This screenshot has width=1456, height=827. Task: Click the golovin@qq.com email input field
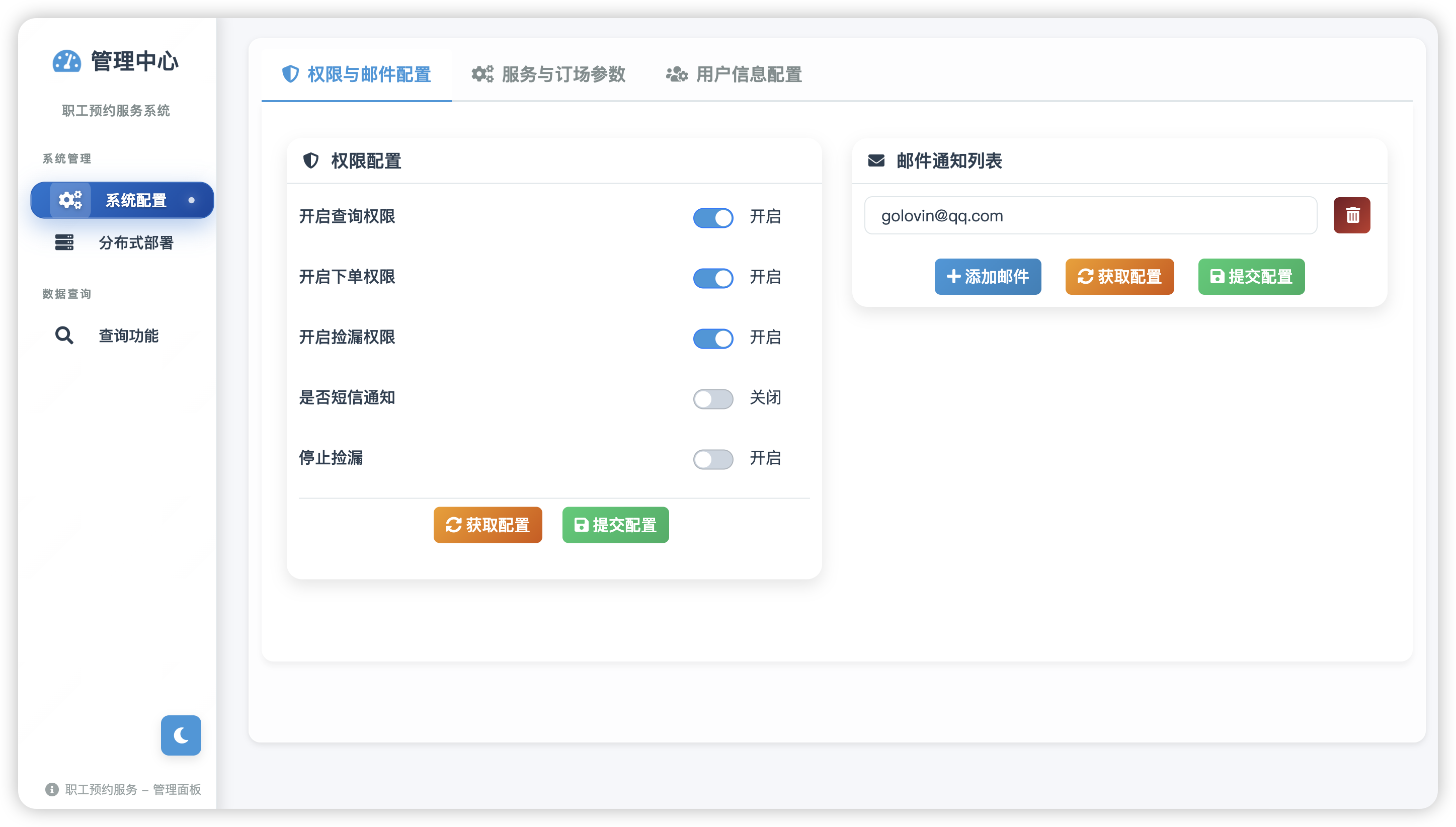pos(1090,216)
